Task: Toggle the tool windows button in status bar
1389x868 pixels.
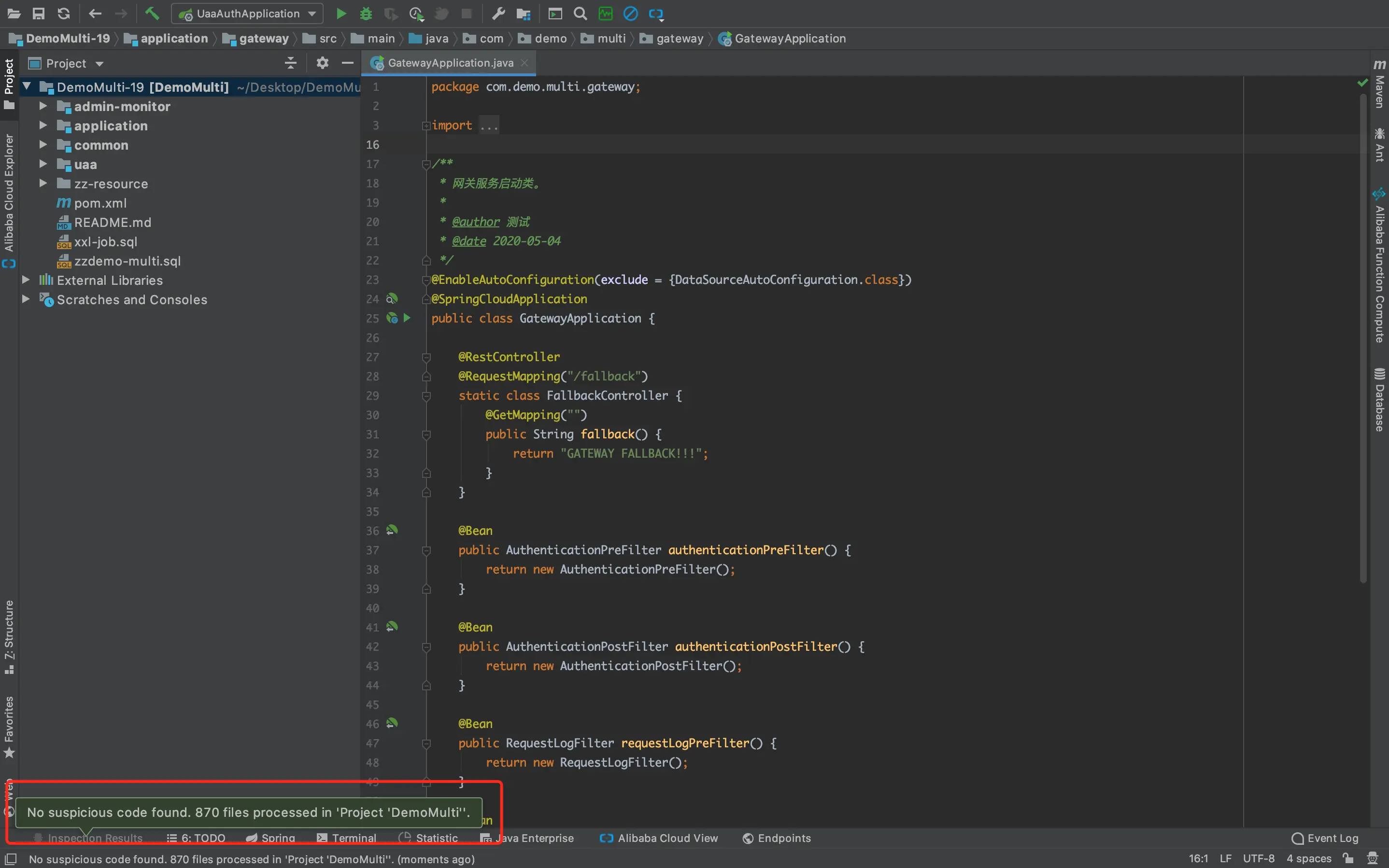Action: [x=10, y=859]
